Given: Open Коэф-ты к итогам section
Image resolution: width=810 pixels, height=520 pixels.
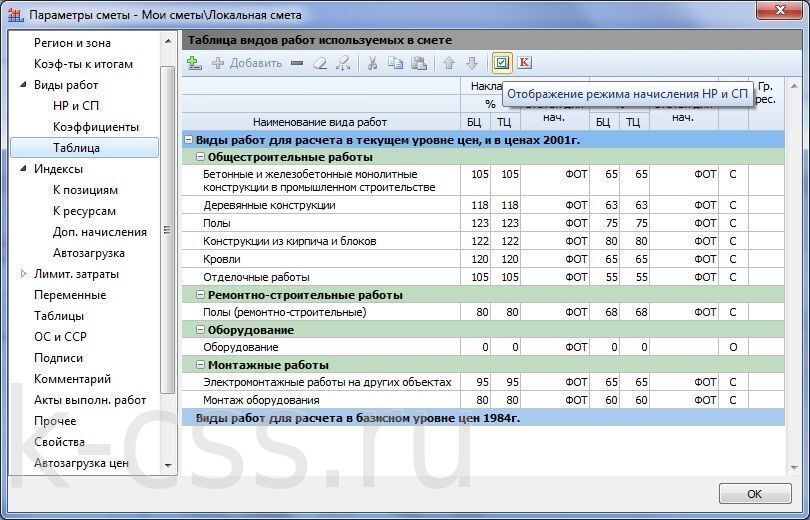Looking at the screenshot, I should [83, 64].
